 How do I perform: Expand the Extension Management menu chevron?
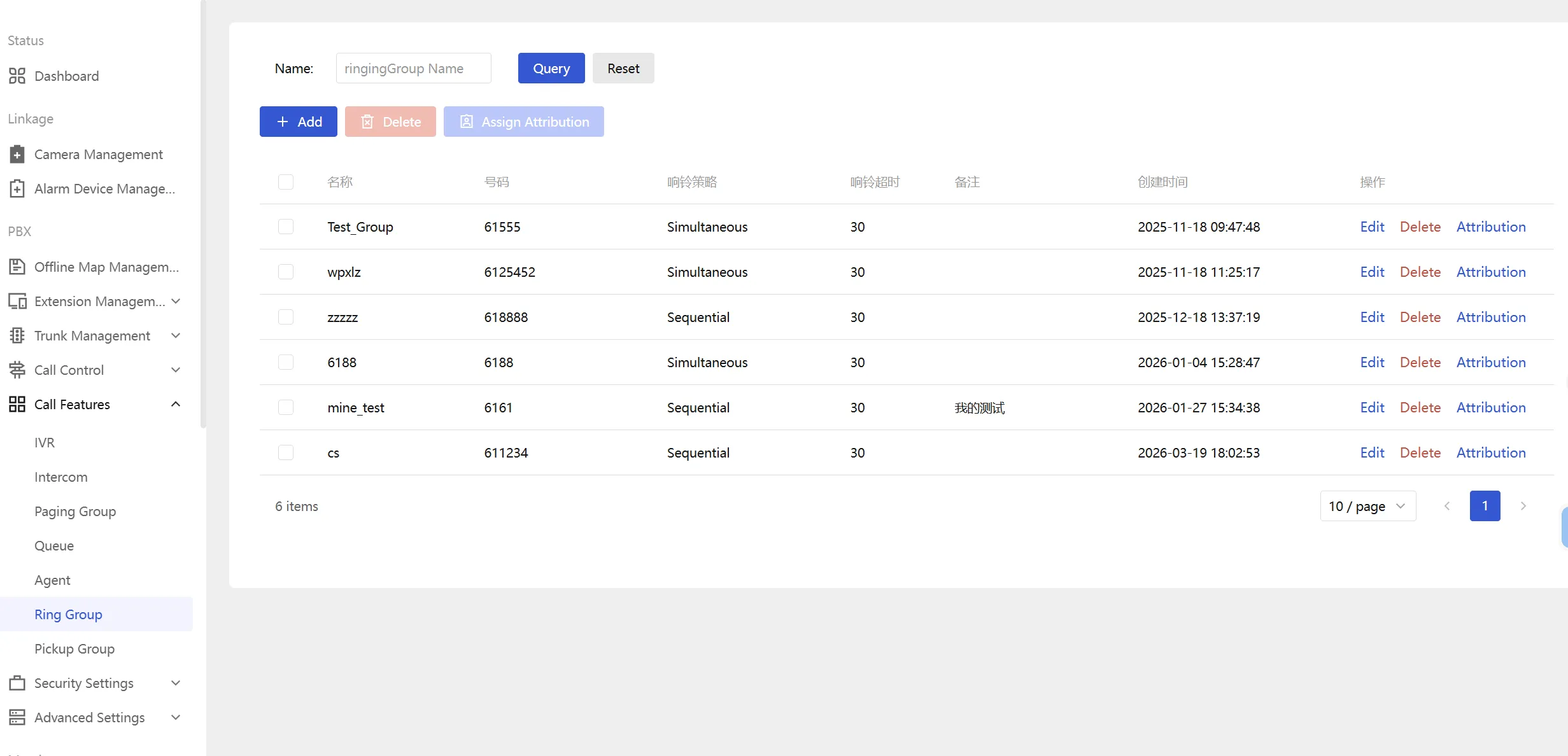[x=176, y=302]
